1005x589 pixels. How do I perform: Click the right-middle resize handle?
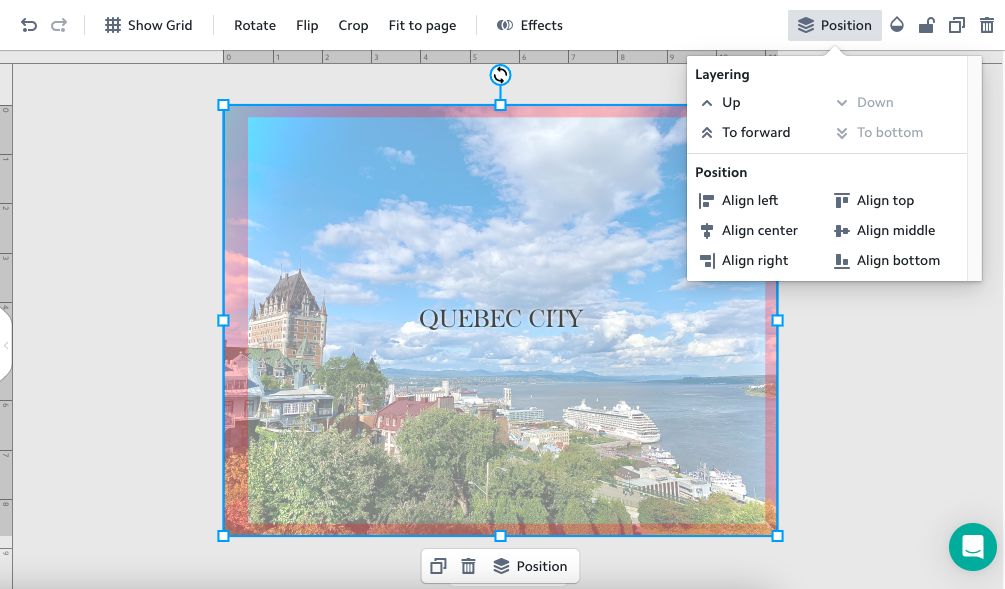[777, 320]
